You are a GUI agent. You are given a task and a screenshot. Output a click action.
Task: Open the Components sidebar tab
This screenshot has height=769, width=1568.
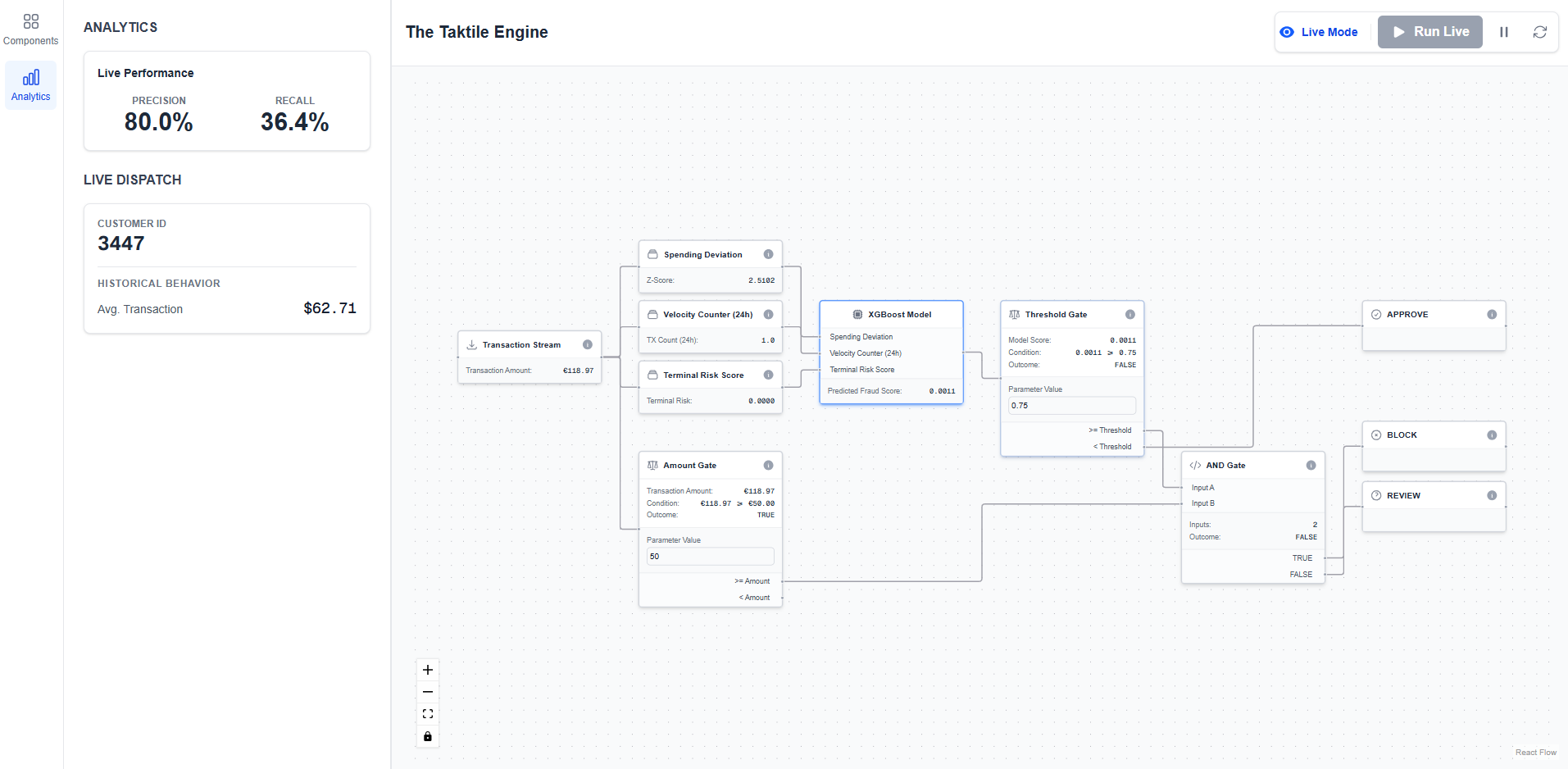pos(30,30)
